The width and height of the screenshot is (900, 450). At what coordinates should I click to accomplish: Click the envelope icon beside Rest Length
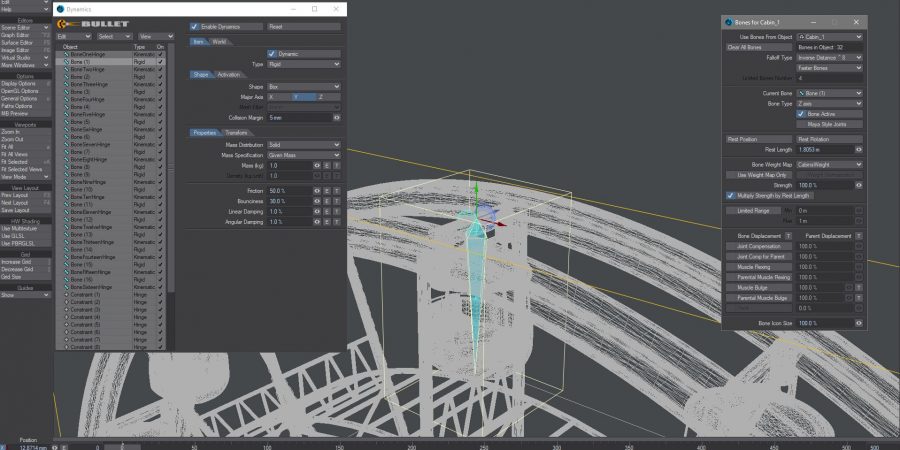tap(859, 149)
